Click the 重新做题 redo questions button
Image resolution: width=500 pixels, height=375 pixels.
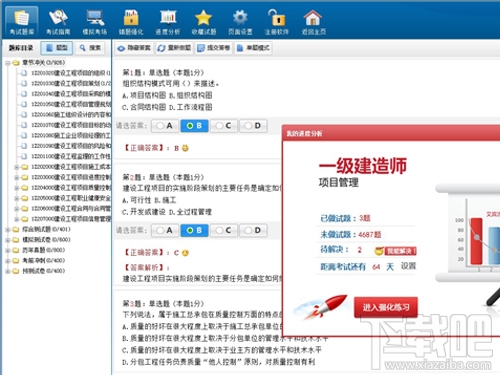point(174,48)
